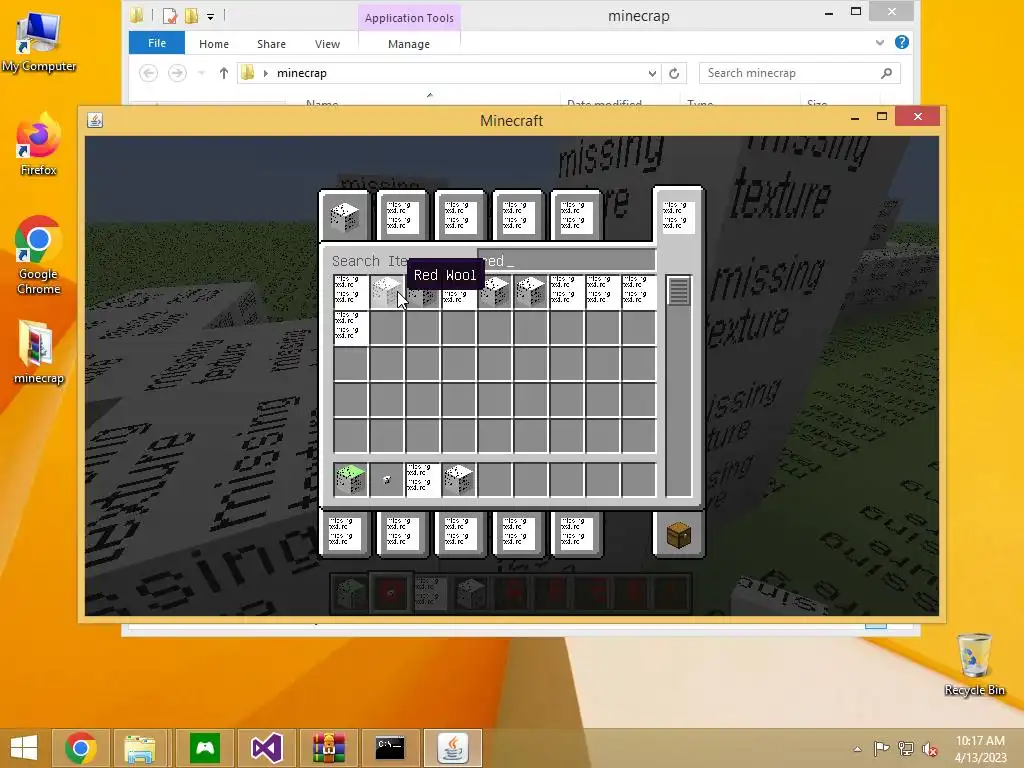The width and height of the screenshot is (1024, 768).
Task: Open the Customize Quick Access Toolbar dropdown
Action: pyautogui.click(x=210, y=16)
